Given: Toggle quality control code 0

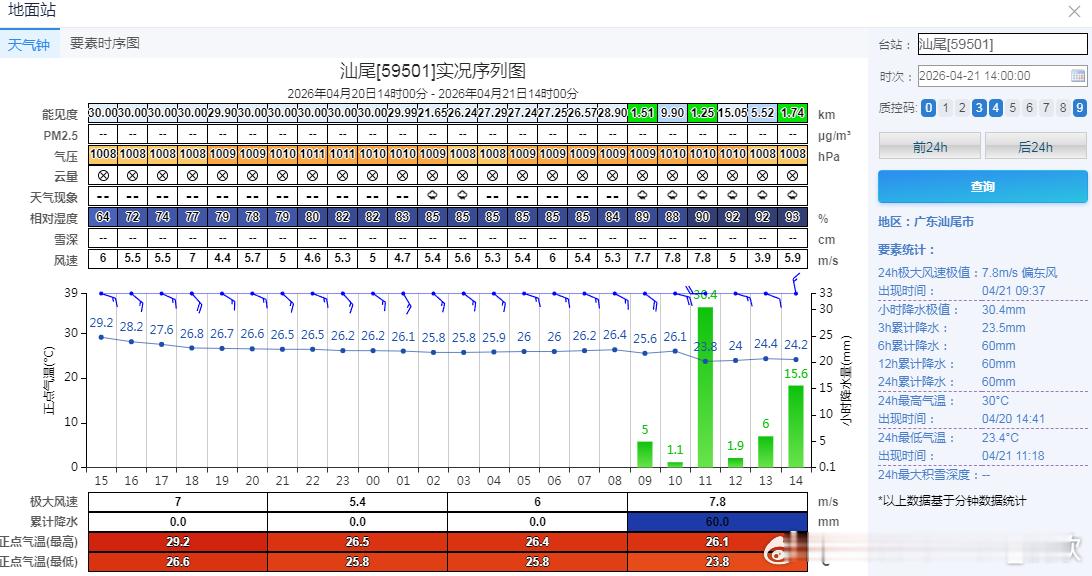Looking at the screenshot, I should coord(928,108).
